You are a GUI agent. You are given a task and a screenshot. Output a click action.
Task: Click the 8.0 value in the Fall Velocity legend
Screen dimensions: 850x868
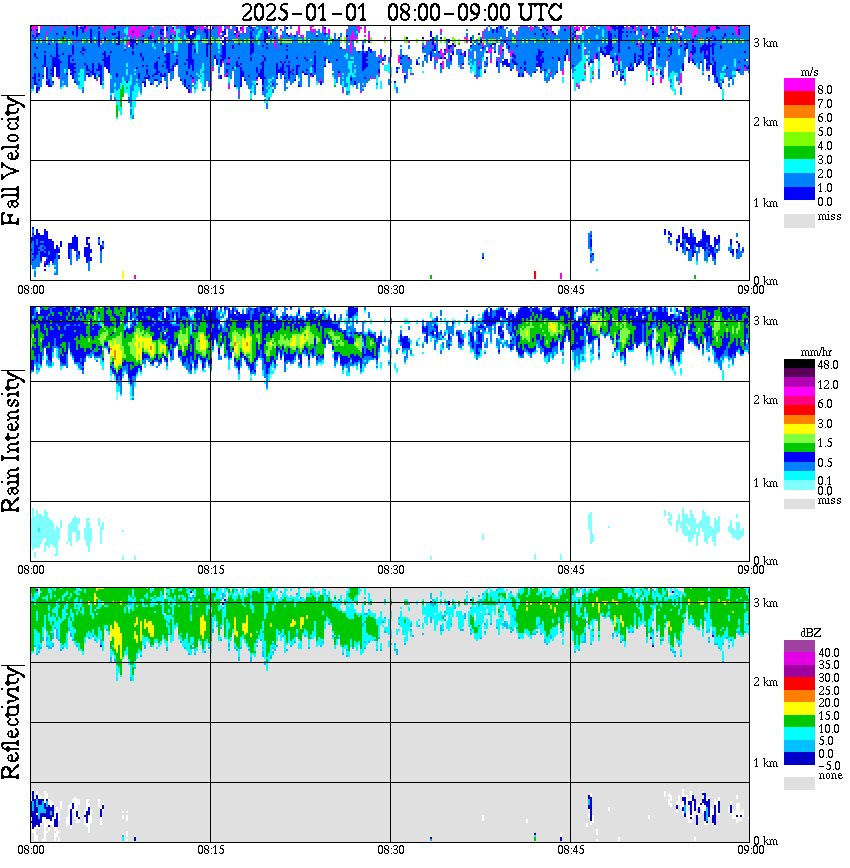tap(825, 90)
